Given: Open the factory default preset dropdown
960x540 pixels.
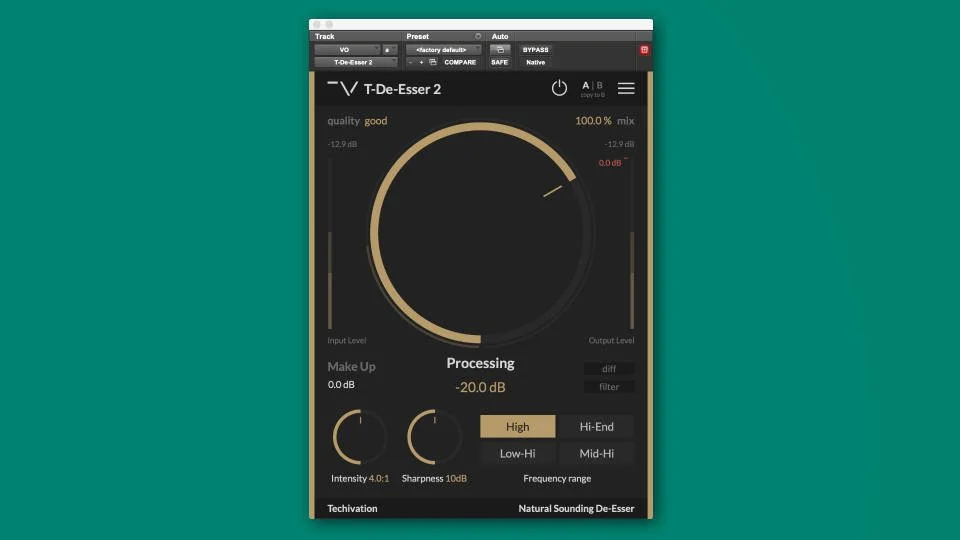Looking at the screenshot, I should coord(443,50).
